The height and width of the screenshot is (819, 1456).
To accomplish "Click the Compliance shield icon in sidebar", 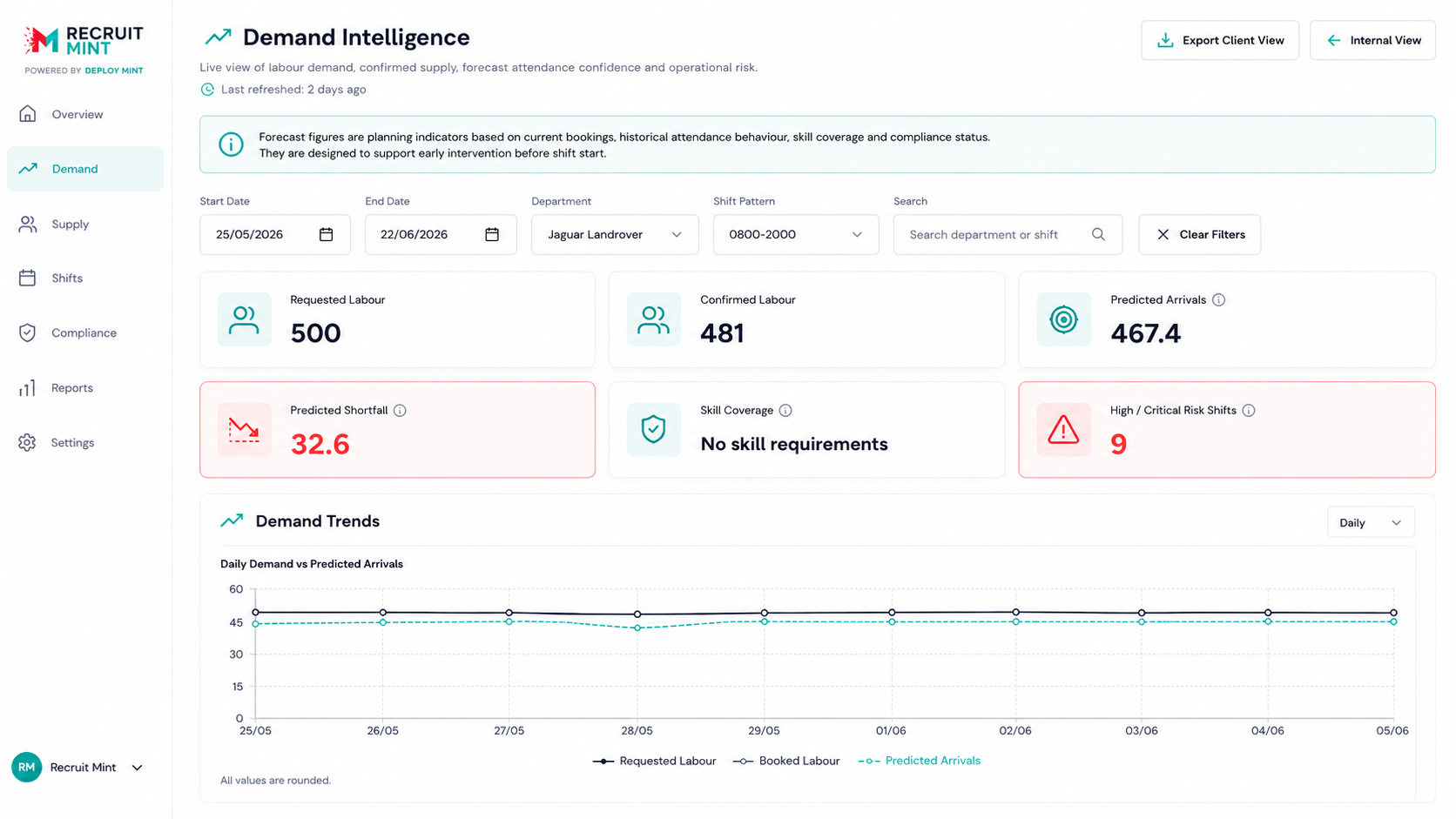I will click(28, 332).
